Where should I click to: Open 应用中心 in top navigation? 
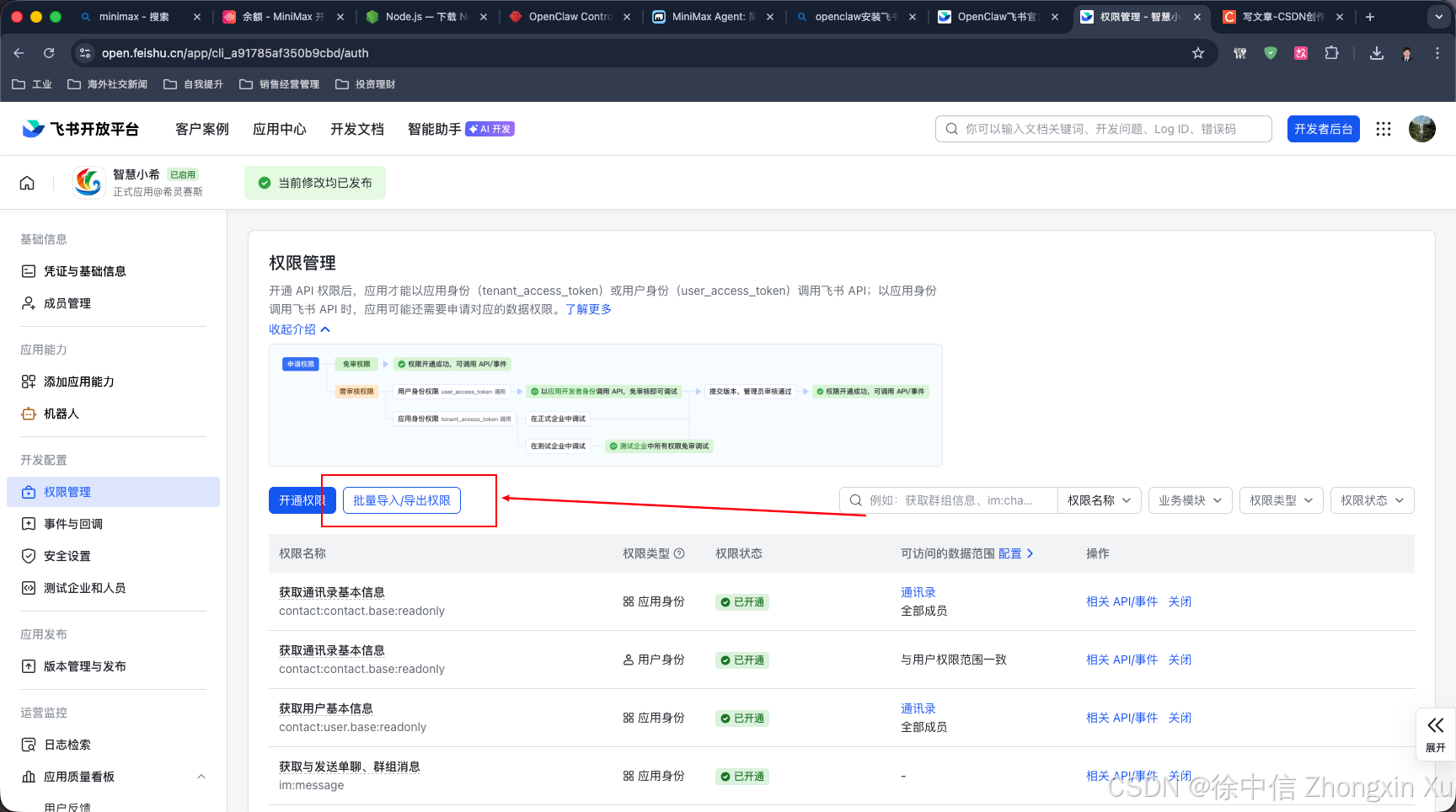[x=280, y=129]
